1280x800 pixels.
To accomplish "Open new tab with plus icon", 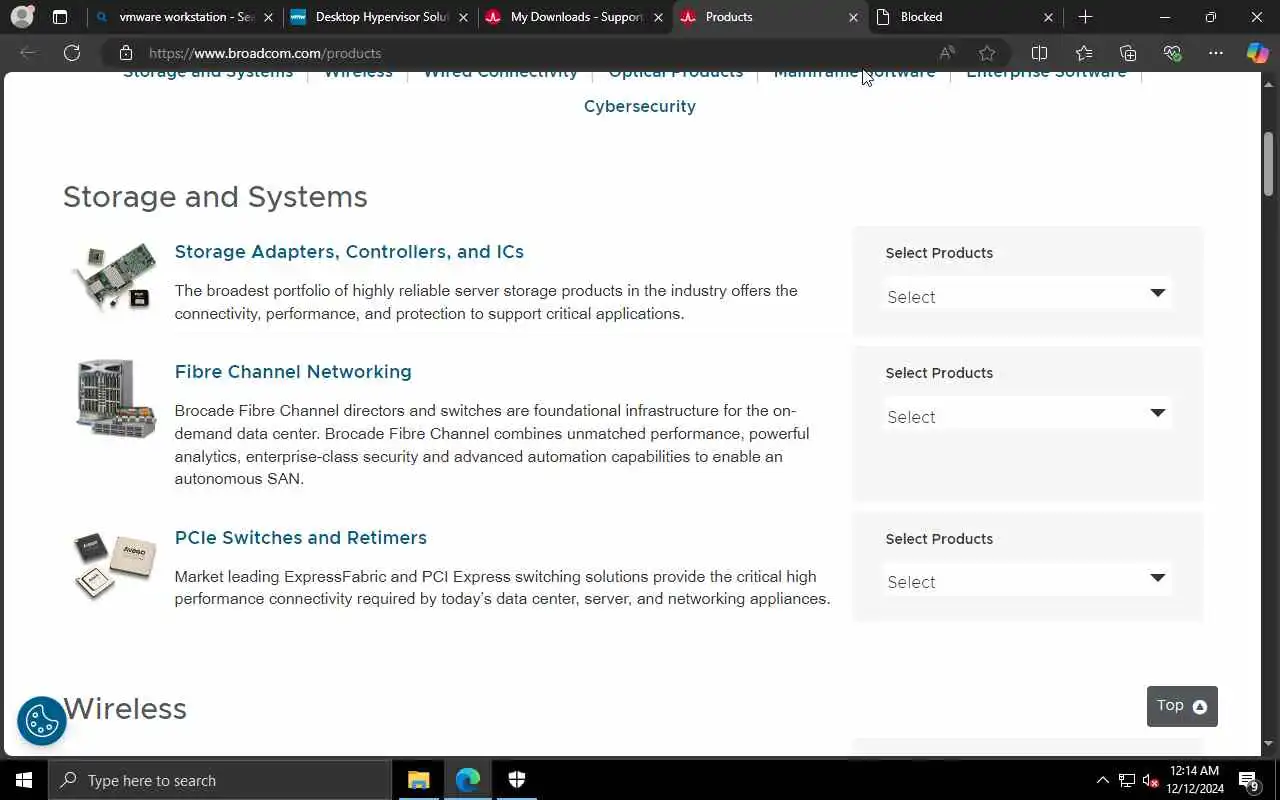I will click(x=1085, y=17).
